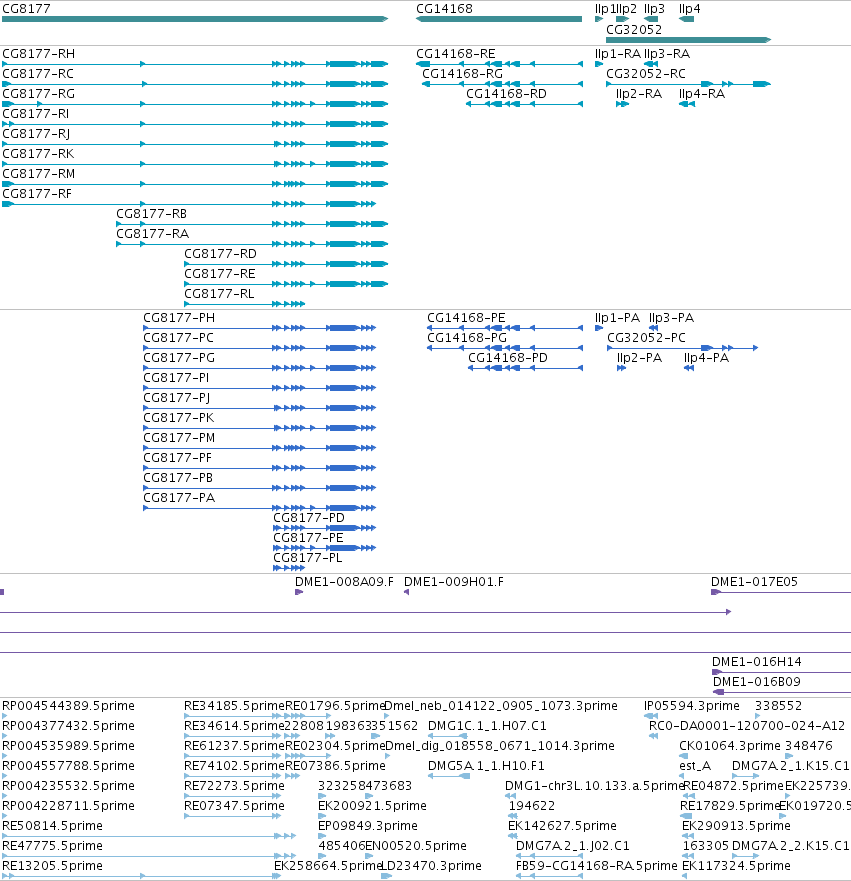The height and width of the screenshot is (881, 851).
Task: Select transcript label CG8177-RD
Action: click(x=220, y=254)
